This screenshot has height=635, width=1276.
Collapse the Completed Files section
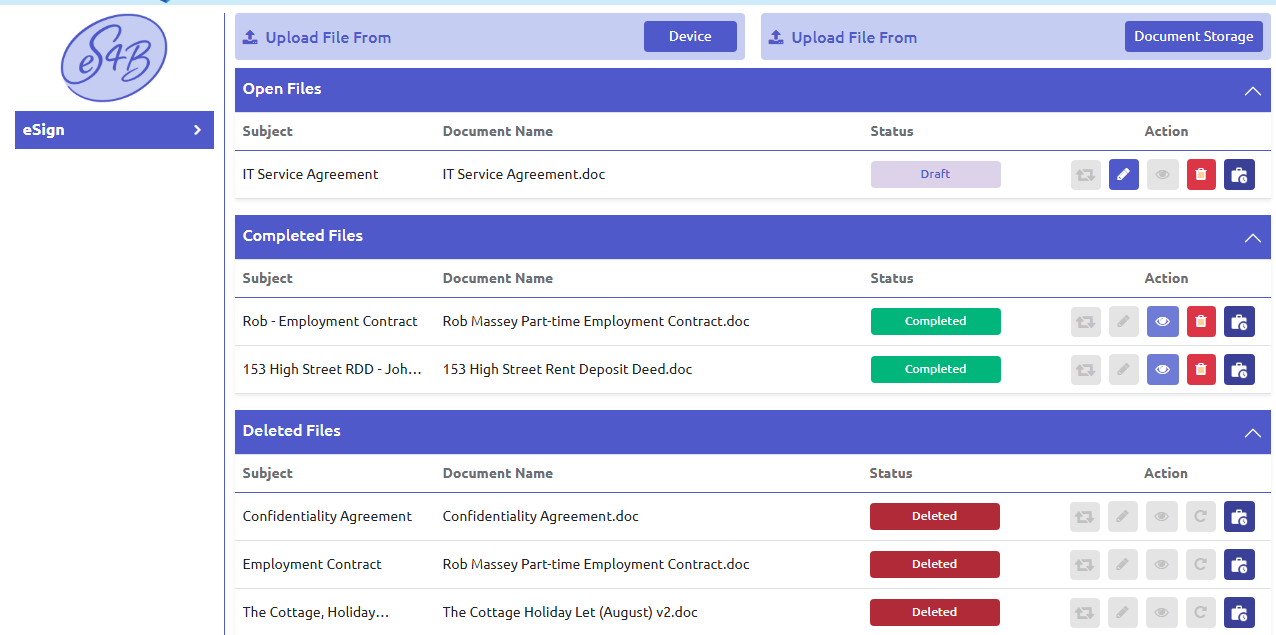coord(1252,238)
